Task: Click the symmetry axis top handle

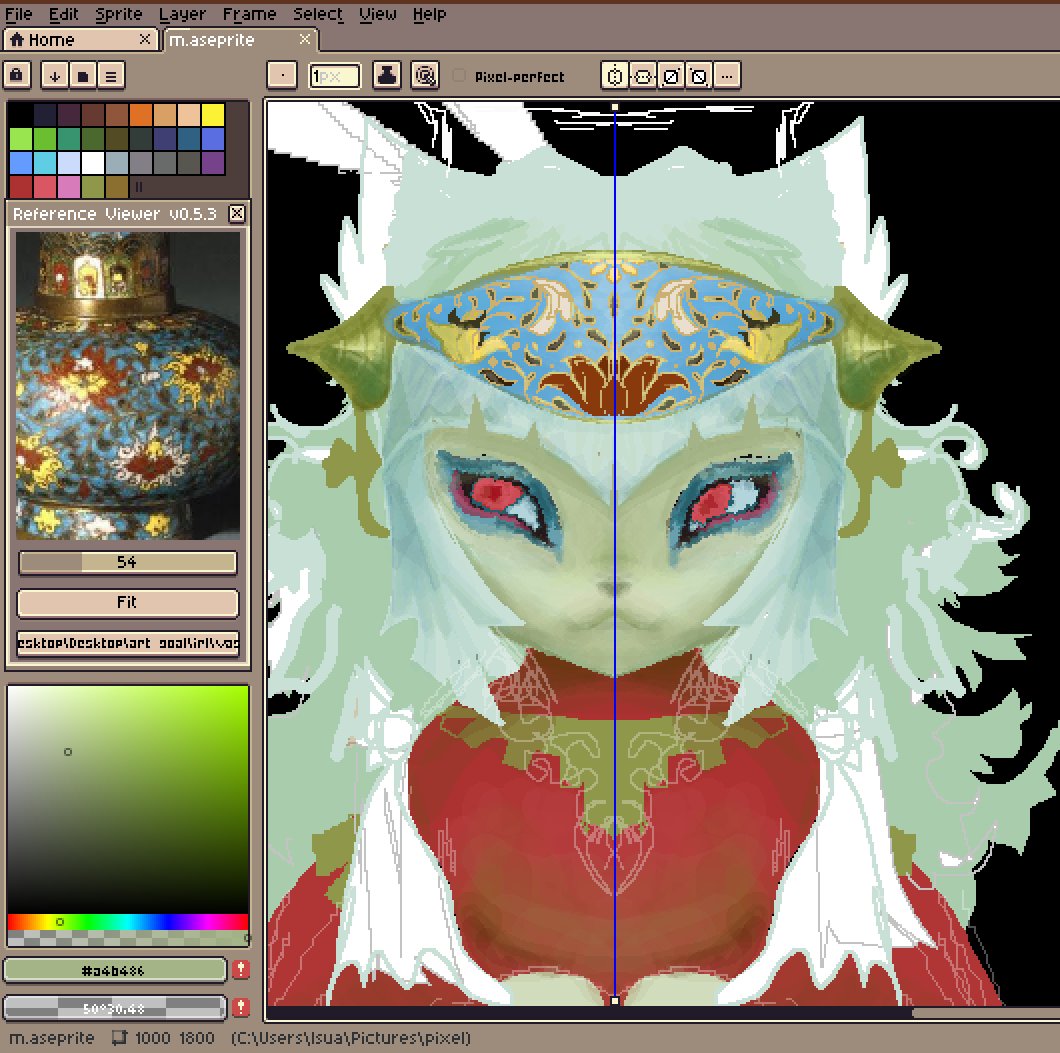Action: pyautogui.click(x=615, y=107)
